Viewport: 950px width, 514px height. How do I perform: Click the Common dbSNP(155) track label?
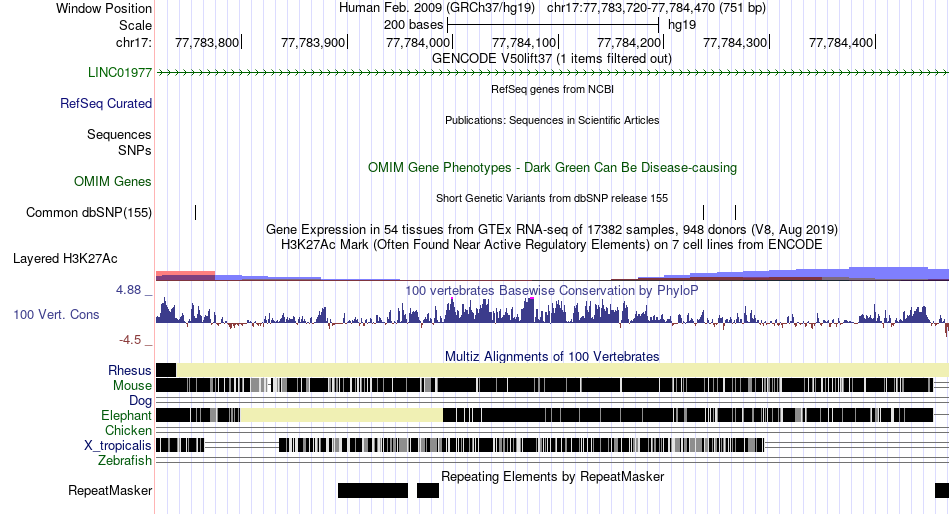click(89, 213)
